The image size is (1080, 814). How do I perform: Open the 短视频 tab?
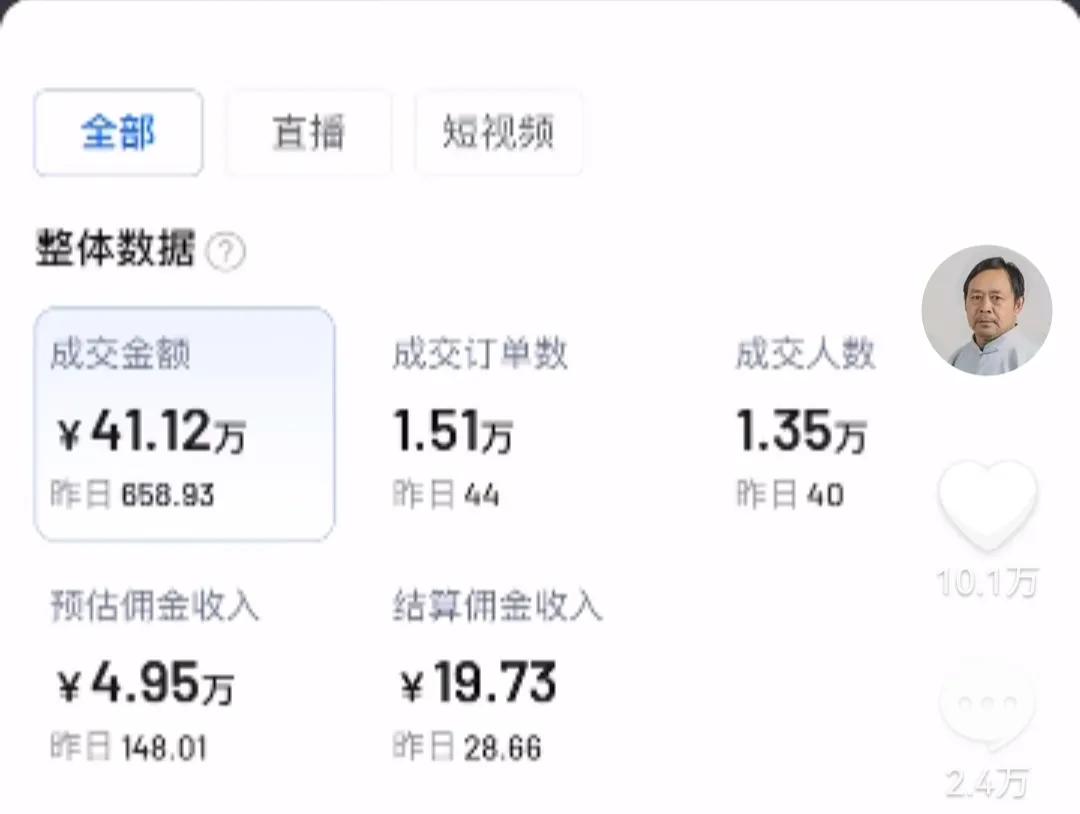pyautogui.click(x=498, y=133)
